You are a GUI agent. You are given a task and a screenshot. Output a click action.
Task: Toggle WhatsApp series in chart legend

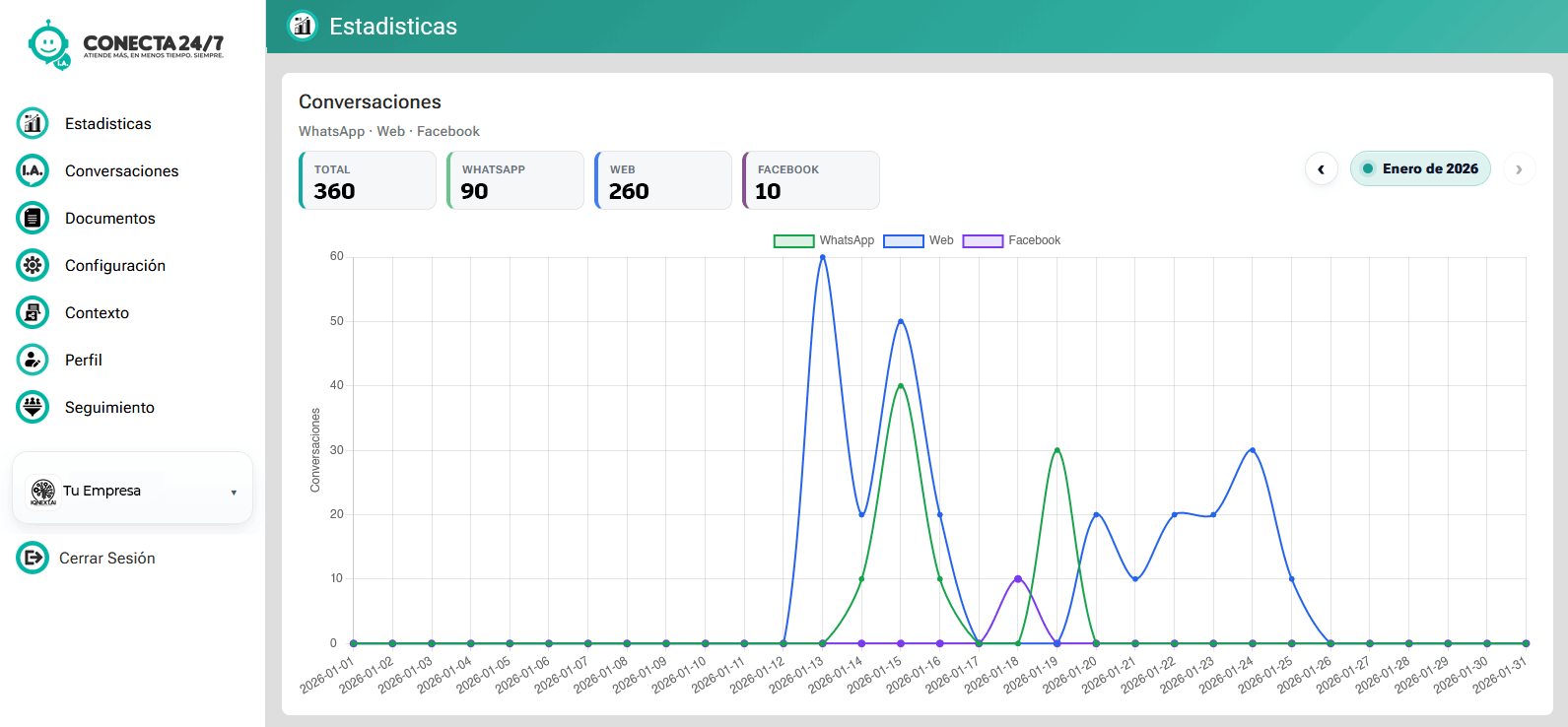(824, 240)
